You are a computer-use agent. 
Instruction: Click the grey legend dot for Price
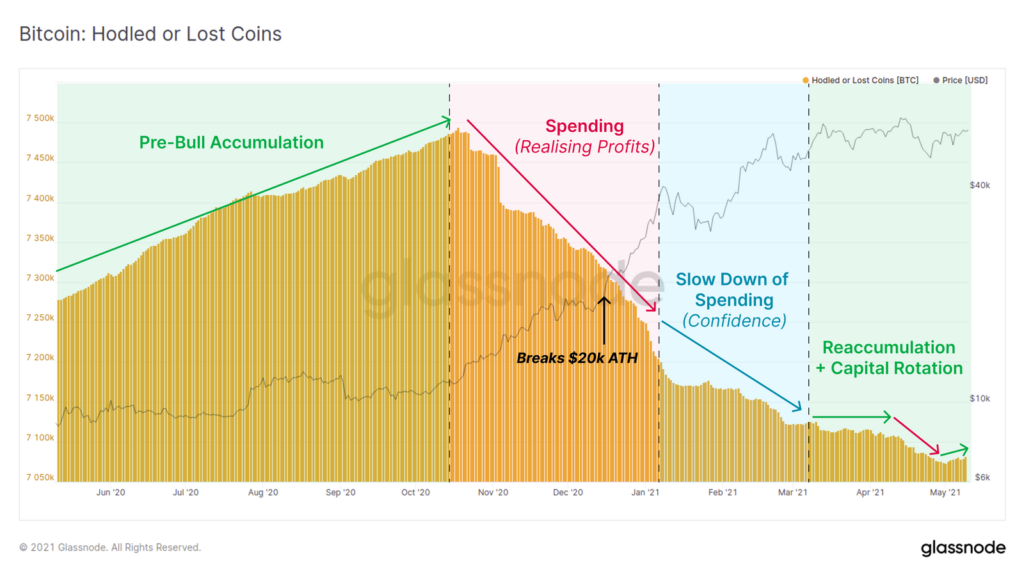click(936, 80)
